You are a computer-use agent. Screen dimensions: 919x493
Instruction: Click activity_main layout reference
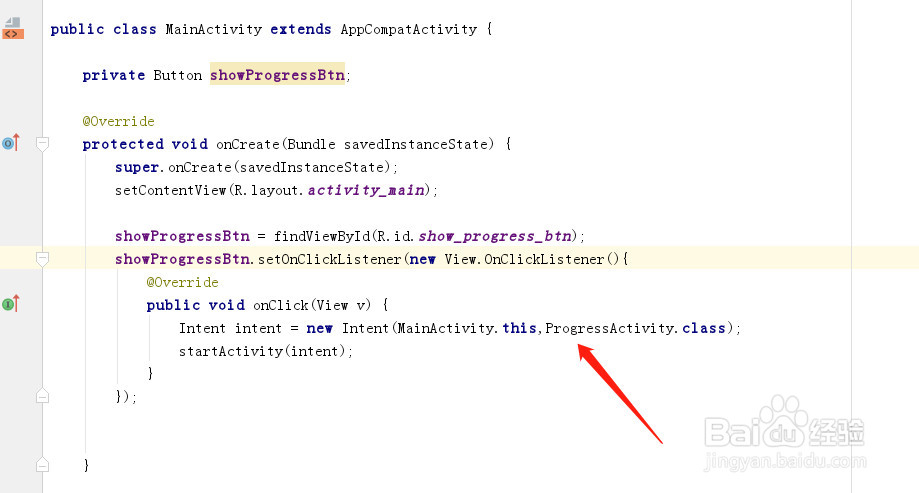[x=366, y=191]
